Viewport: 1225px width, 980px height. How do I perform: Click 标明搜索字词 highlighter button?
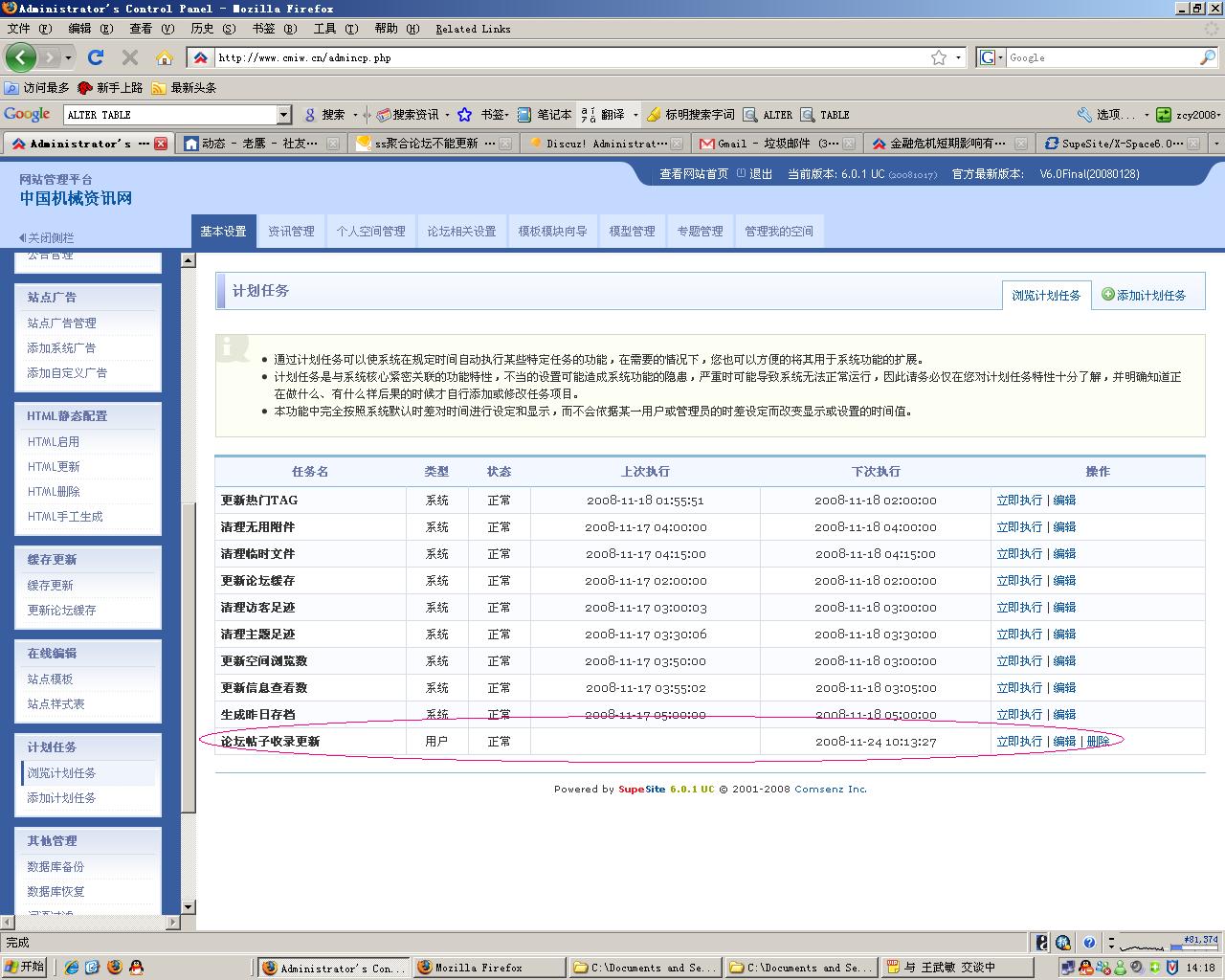click(x=690, y=115)
